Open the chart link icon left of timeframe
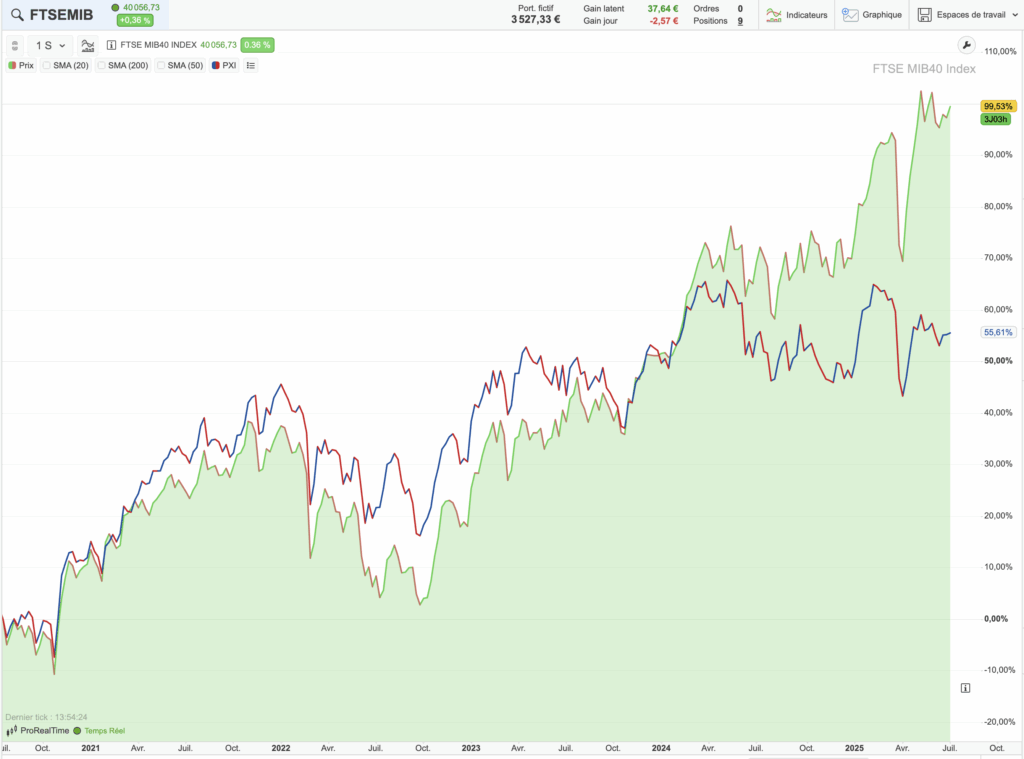The width and height of the screenshot is (1024, 759). click(x=15, y=46)
